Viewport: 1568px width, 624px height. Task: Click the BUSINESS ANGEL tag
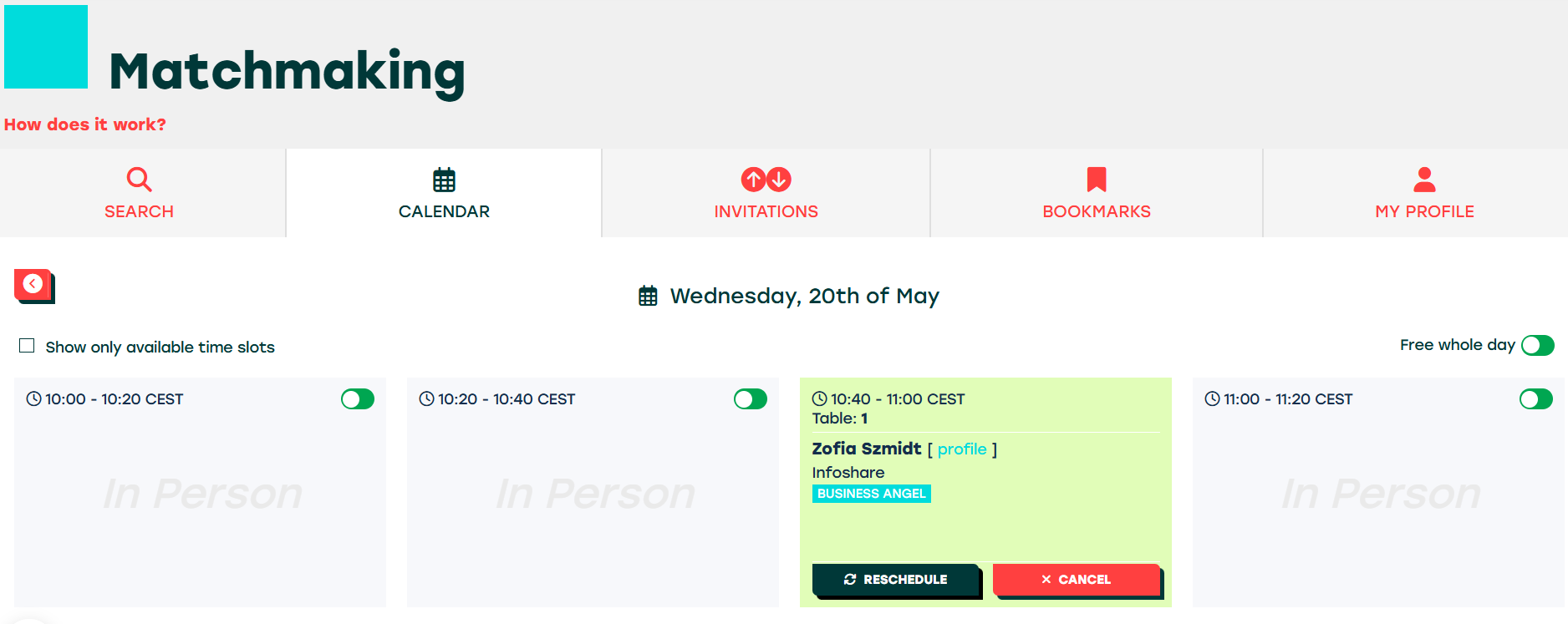tap(871, 494)
